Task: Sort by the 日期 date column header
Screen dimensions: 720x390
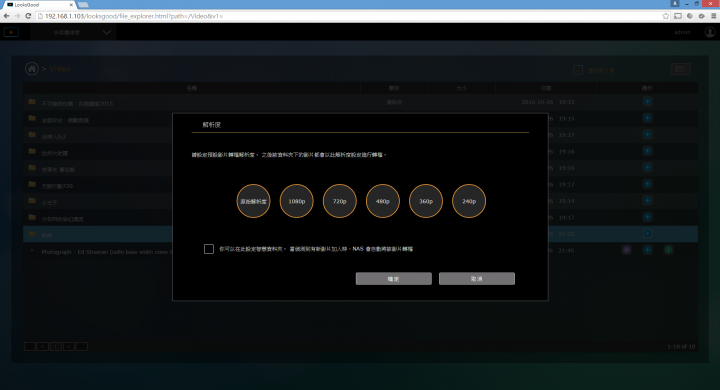Action: 546,88
